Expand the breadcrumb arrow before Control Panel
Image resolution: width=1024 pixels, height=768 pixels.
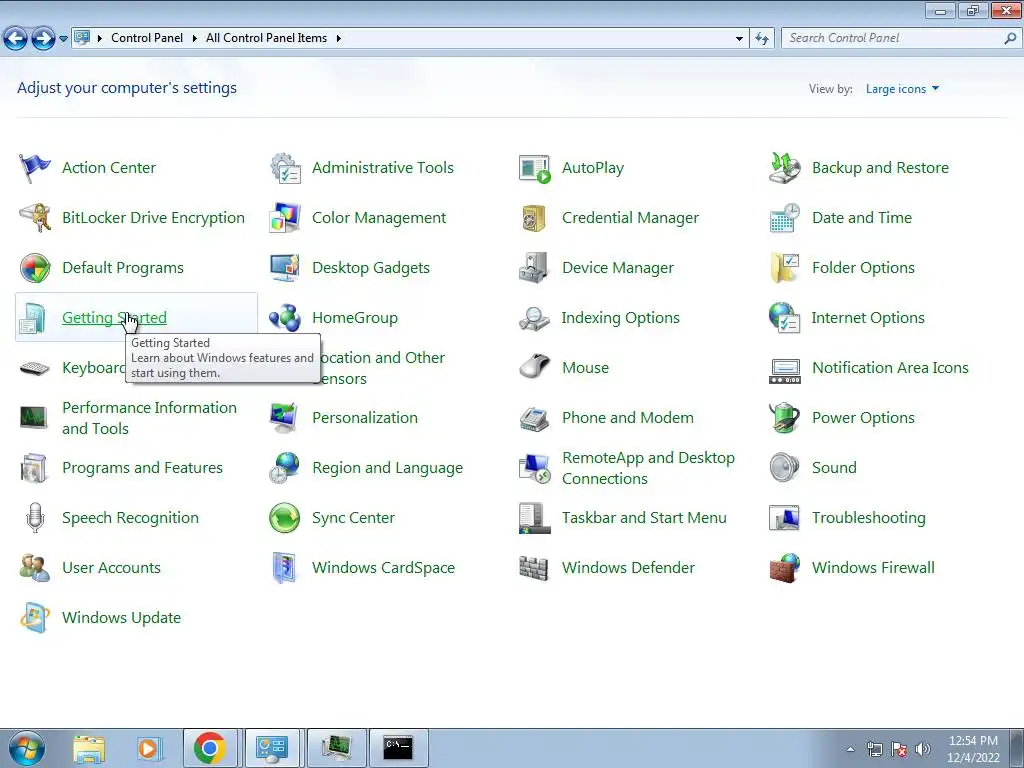(100, 39)
